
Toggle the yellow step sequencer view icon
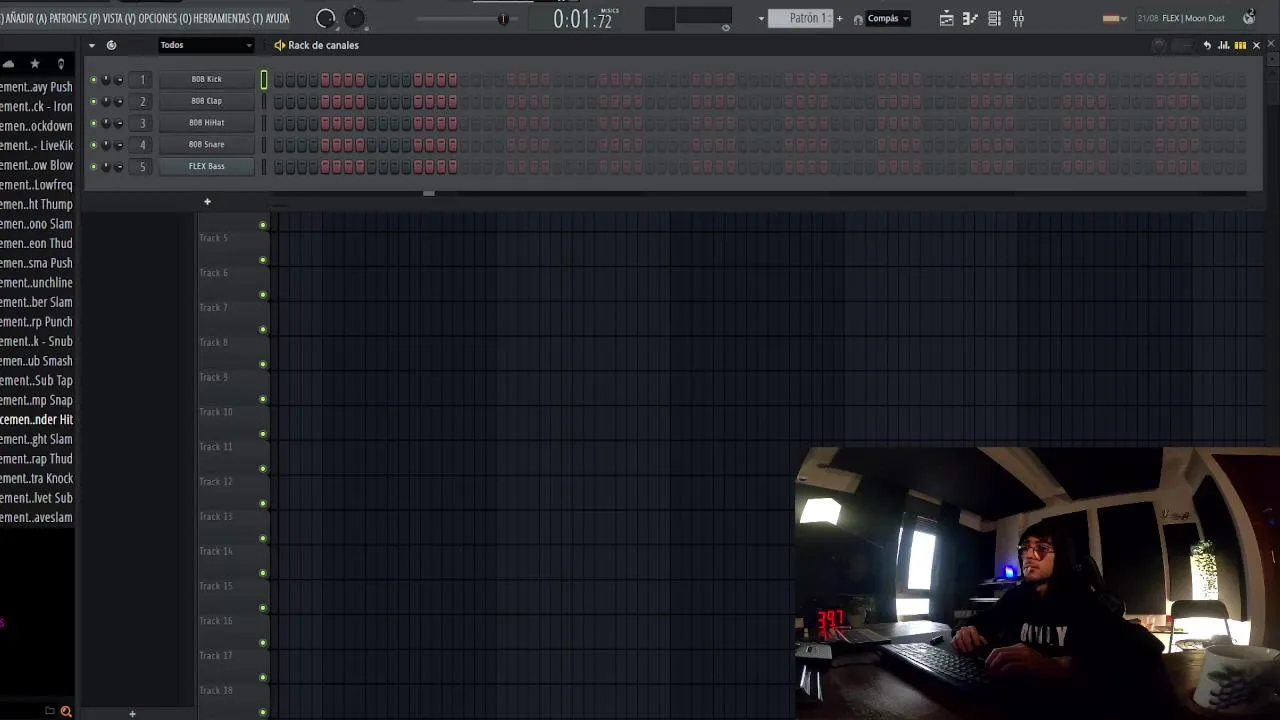[1240, 45]
